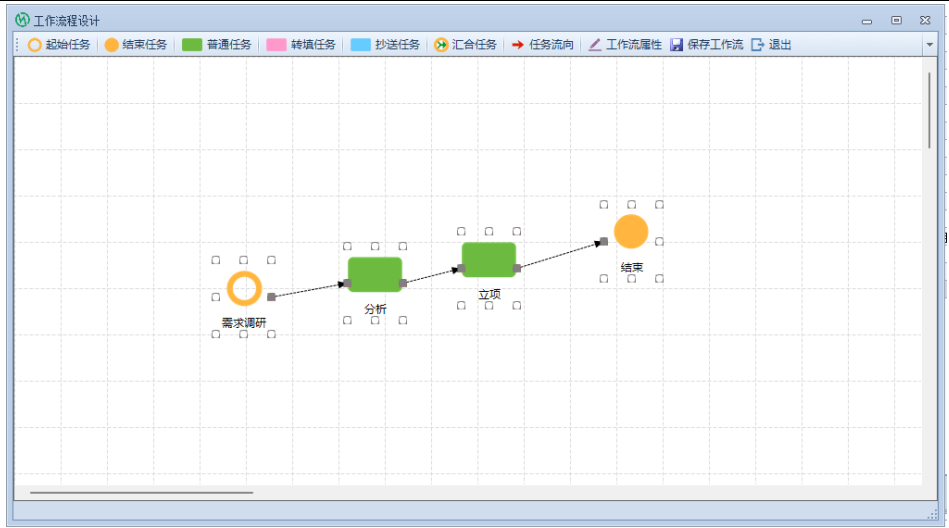Click the horizontal scrollbar at canvas bottom

click(141, 492)
